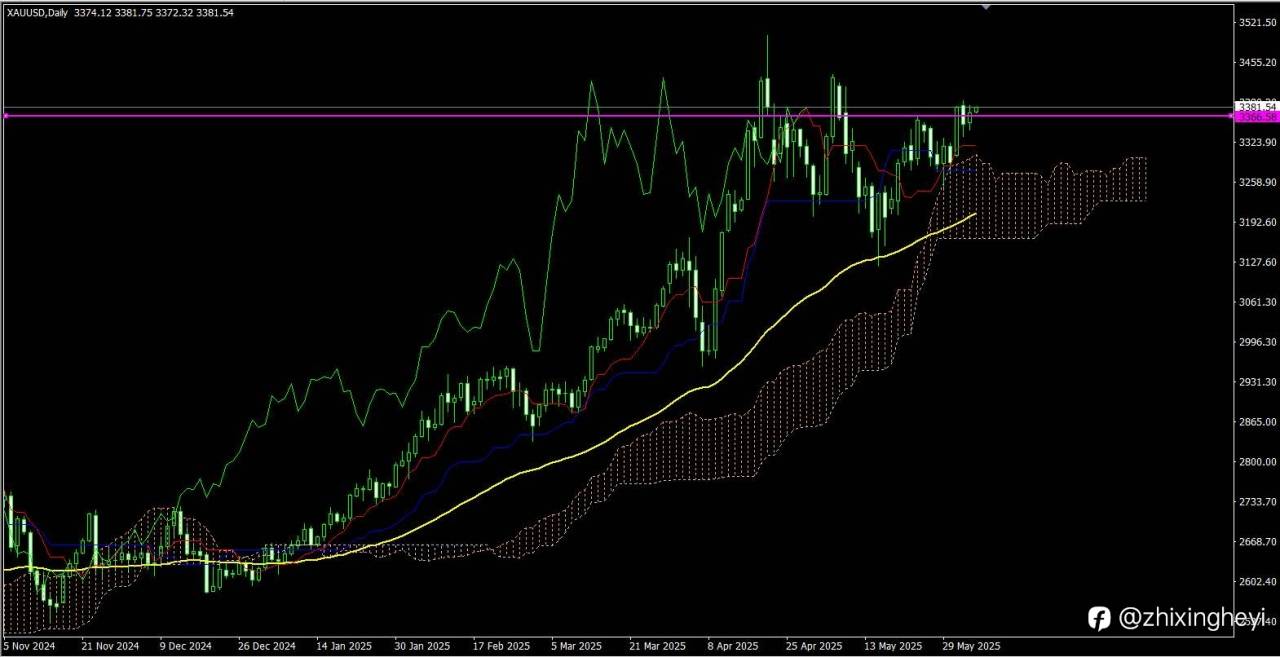Click the OHLC values 3374.12 3381.75 in the header
This screenshot has height=657, width=1280.
[x=113, y=13]
